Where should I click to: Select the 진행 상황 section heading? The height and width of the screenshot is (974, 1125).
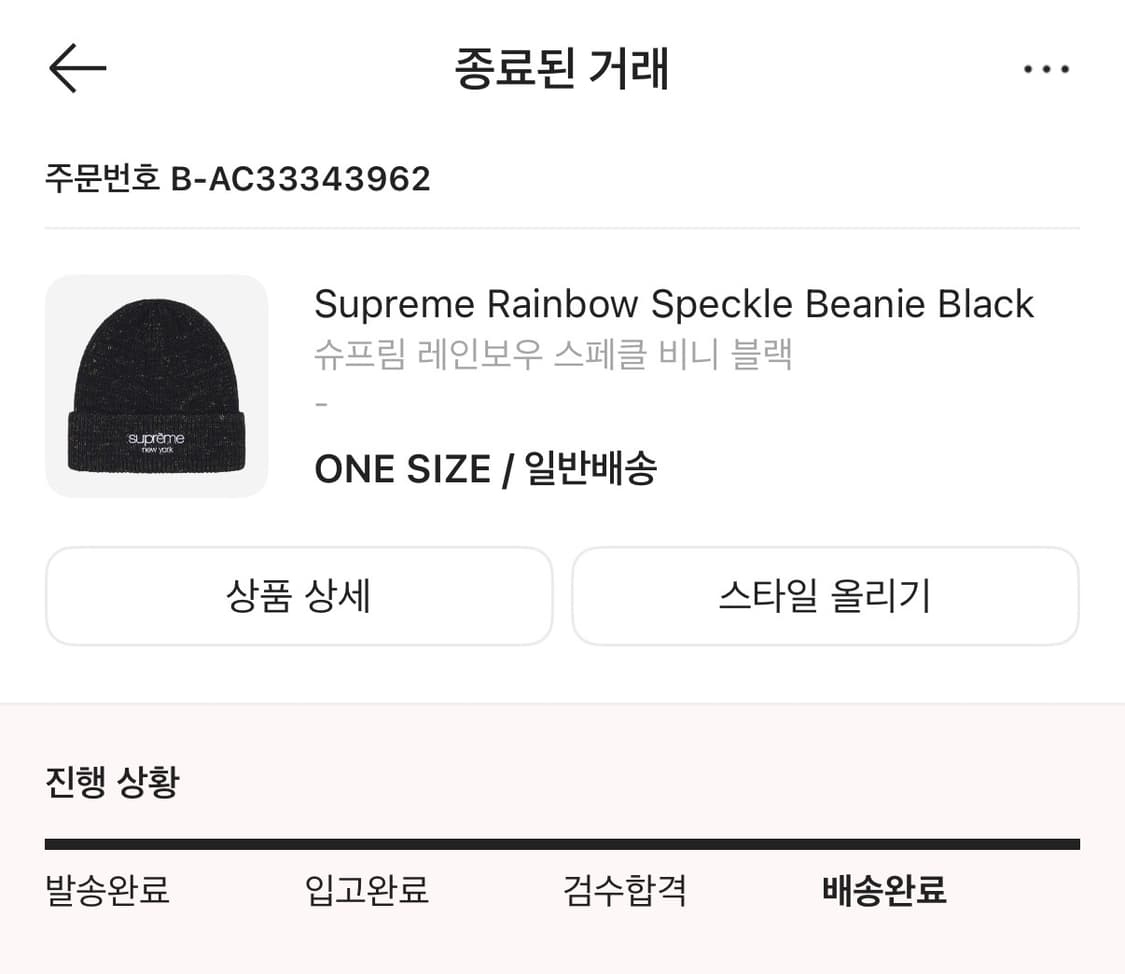(x=110, y=784)
